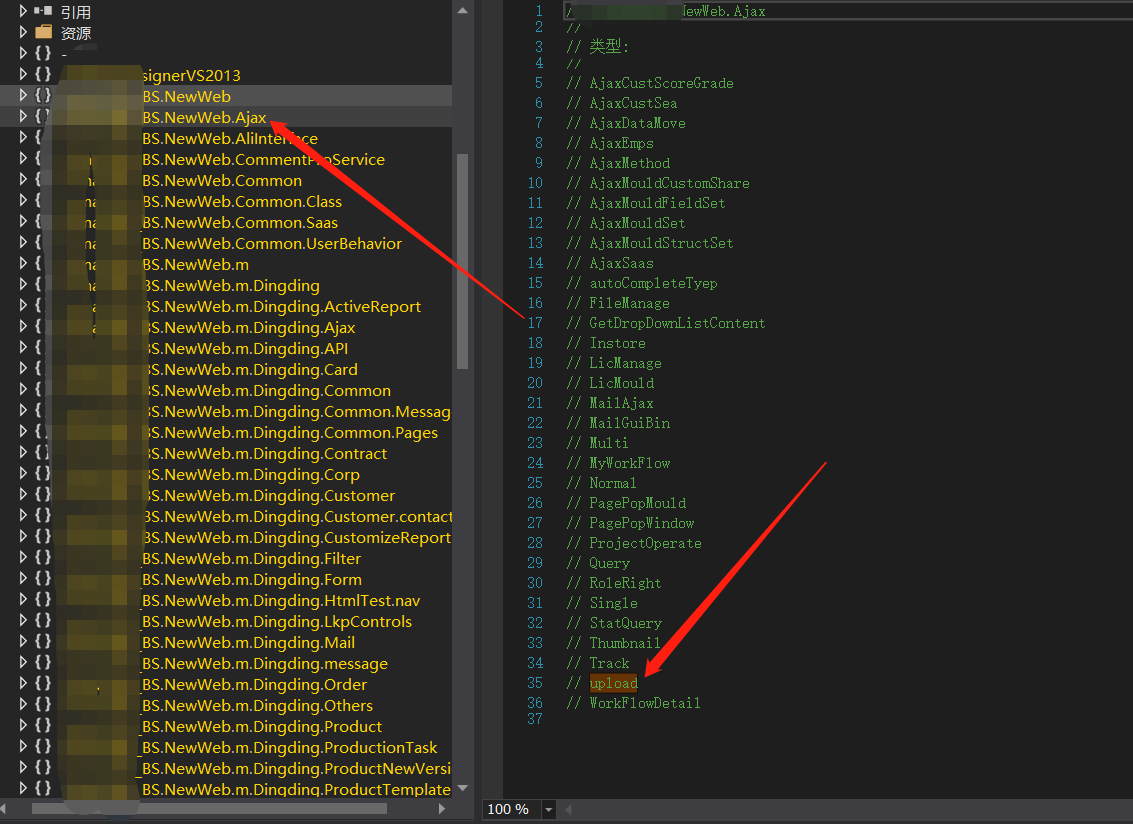This screenshot has width=1133, height=824.
Task: Expand the BS.NewWeb namespace node
Action: [x=23, y=95]
